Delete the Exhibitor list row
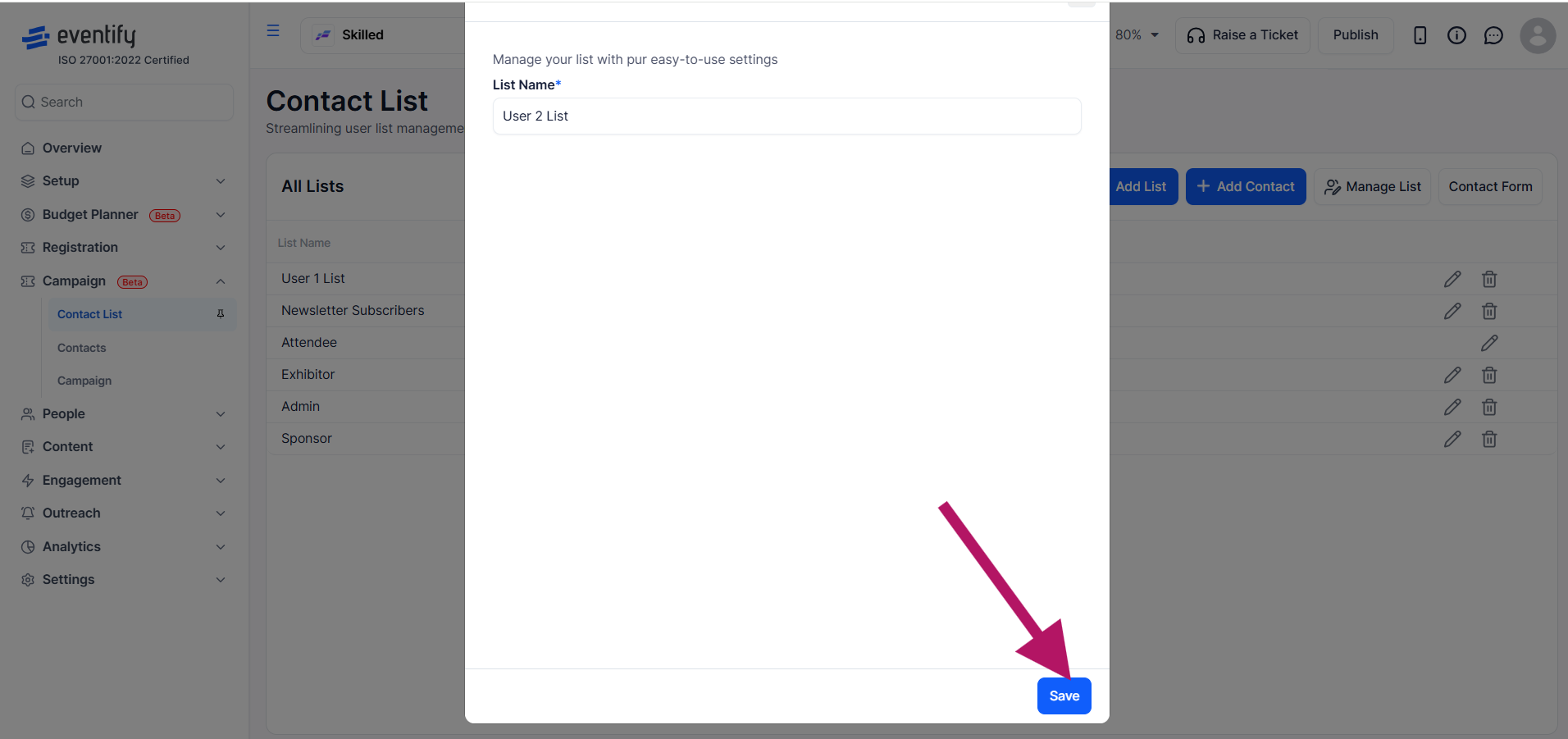The width and height of the screenshot is (1568, 739). click(x=1489, y=376)
